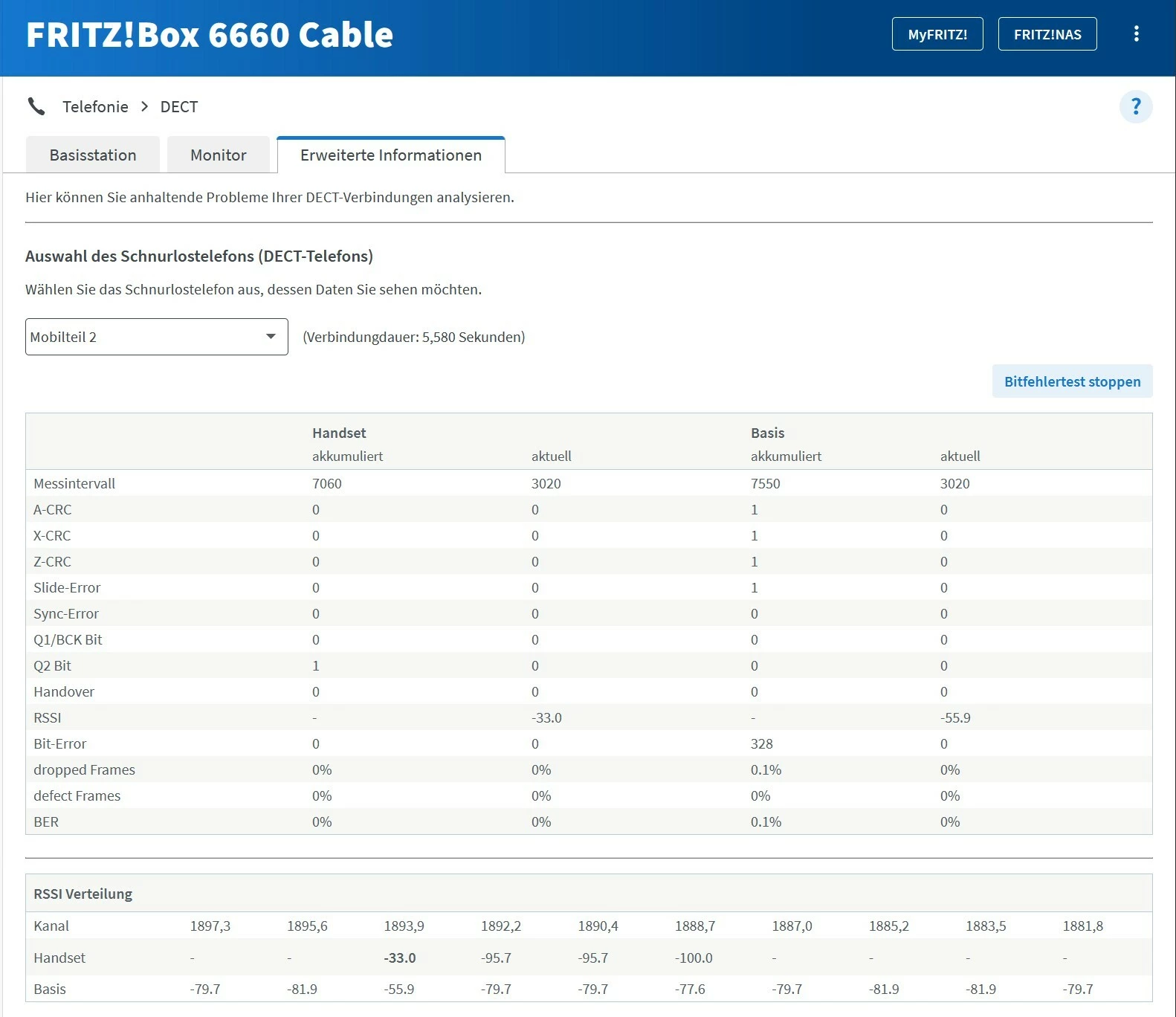
Task: Click the Handset value -100.0
Action: click(x=694, y=958)
